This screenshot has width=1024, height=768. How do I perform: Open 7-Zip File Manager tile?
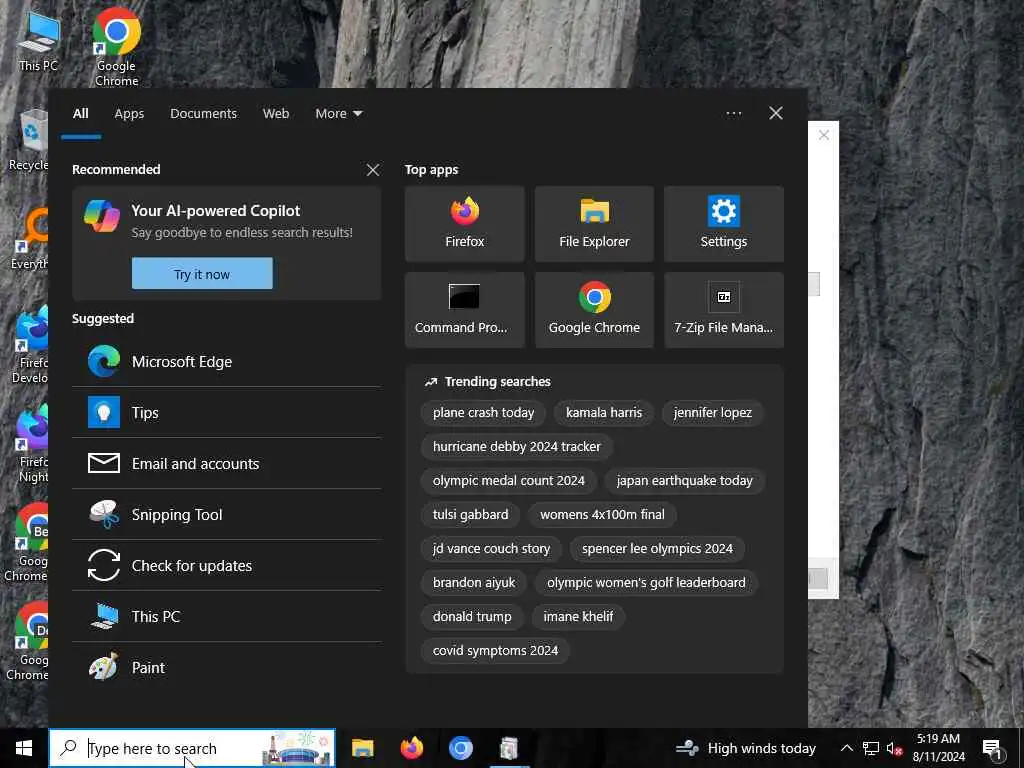coord(724,310)
